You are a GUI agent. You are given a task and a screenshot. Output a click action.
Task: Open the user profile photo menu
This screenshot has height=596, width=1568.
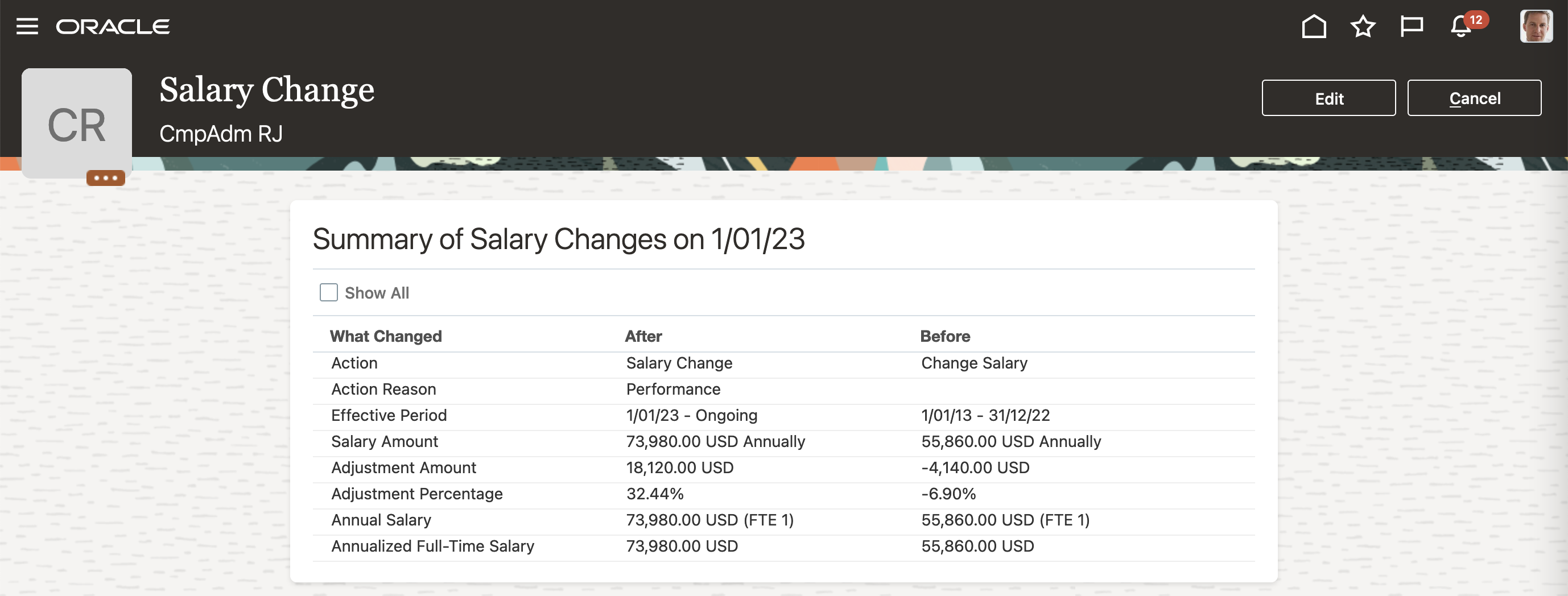[x=1536, y=26]
